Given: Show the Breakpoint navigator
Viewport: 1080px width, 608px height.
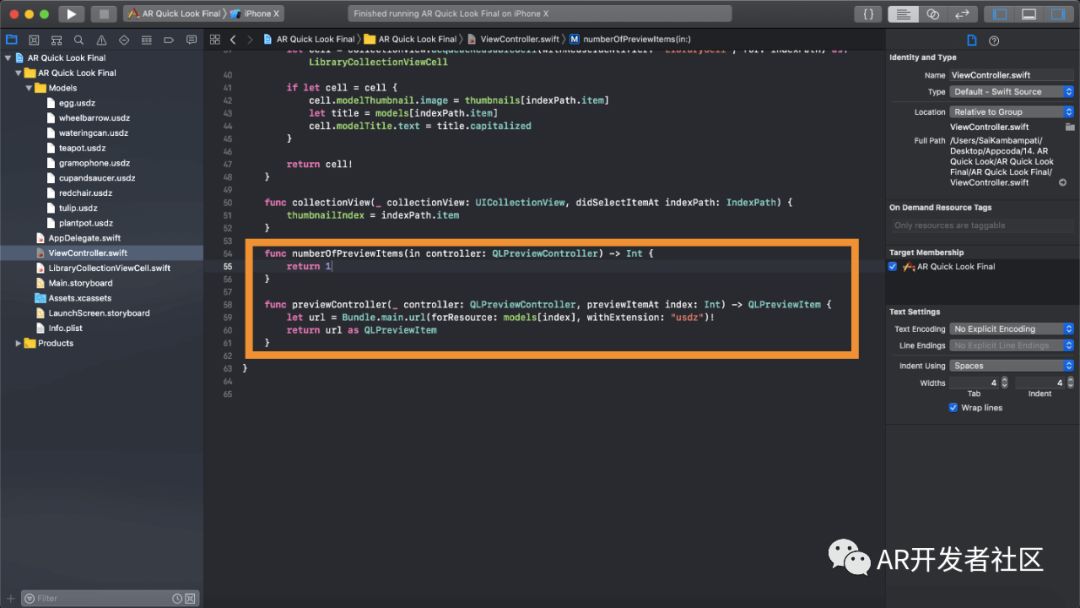Looking at the screenshot, I should (168, 39).
